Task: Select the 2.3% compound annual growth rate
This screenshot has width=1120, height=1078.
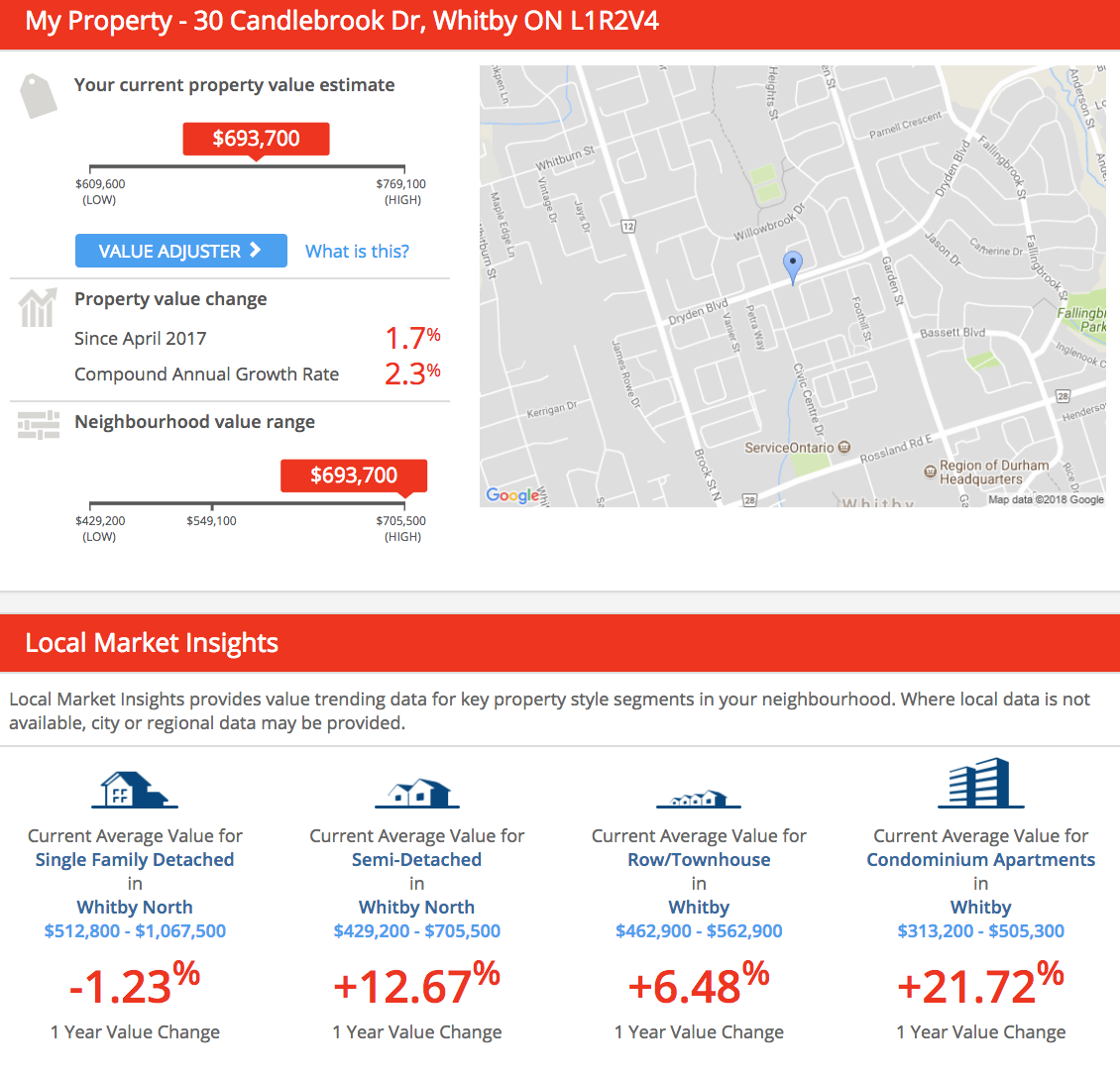Action: (x=413, y=374)
